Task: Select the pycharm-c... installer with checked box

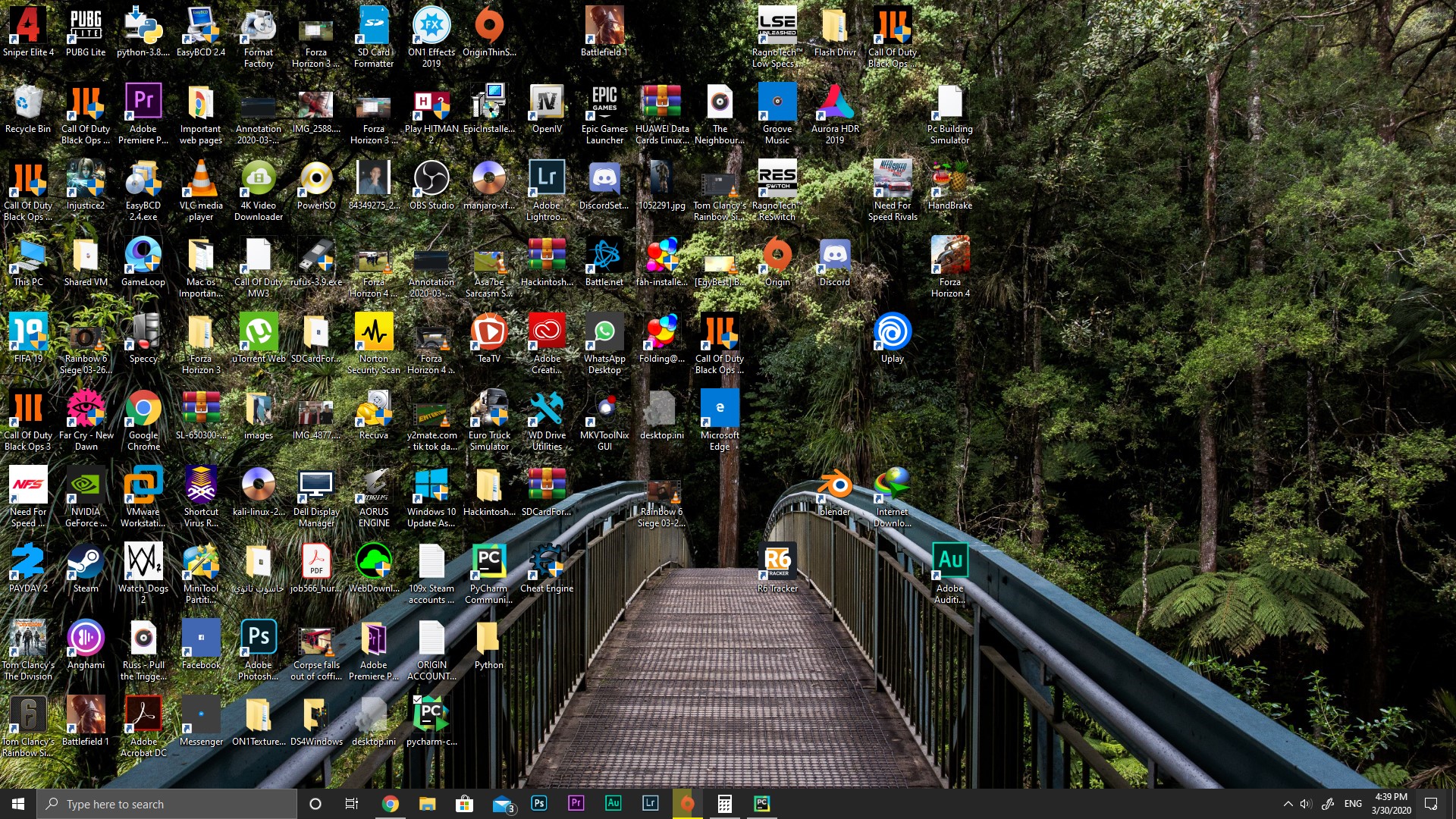Action: tap(431, 721)
